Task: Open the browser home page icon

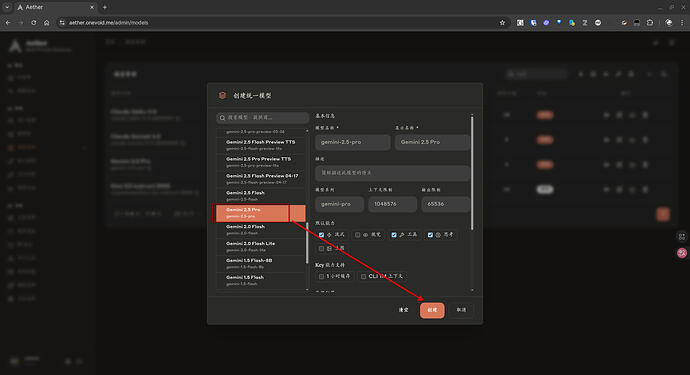Action: (x=46, y=22)
